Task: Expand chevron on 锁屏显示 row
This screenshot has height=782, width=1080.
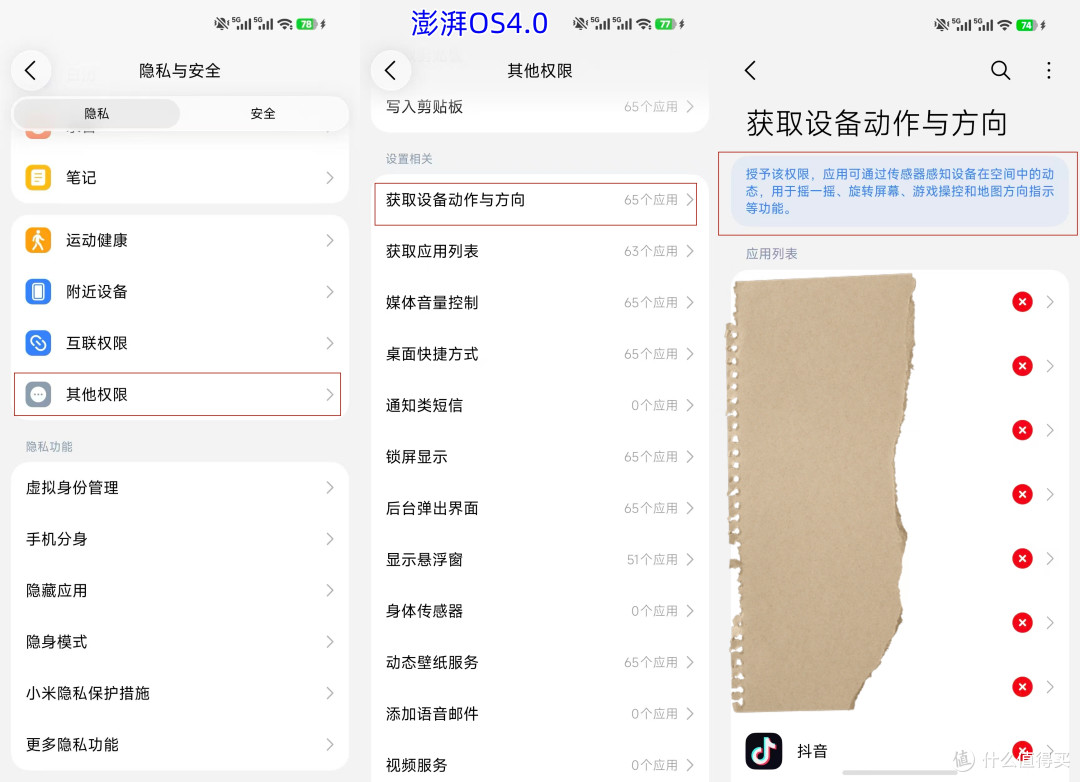Action: click(x=690, y=457)
